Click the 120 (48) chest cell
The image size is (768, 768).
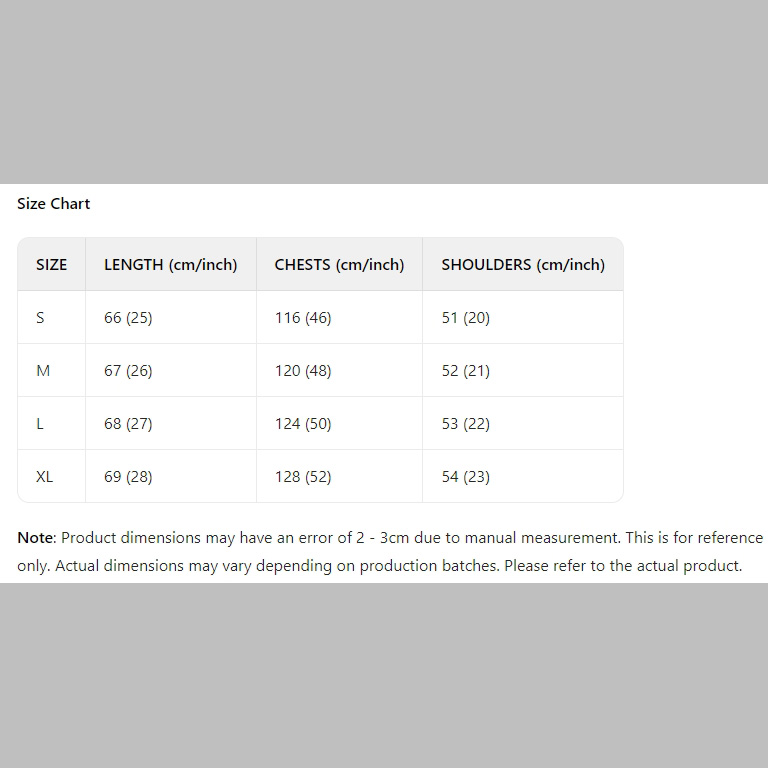[303, 371]
